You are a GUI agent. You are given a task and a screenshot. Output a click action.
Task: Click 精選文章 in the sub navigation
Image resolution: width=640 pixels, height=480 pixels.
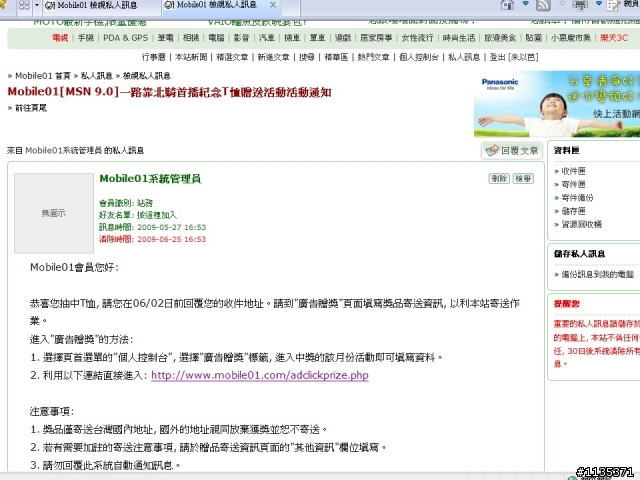[232, 57]
